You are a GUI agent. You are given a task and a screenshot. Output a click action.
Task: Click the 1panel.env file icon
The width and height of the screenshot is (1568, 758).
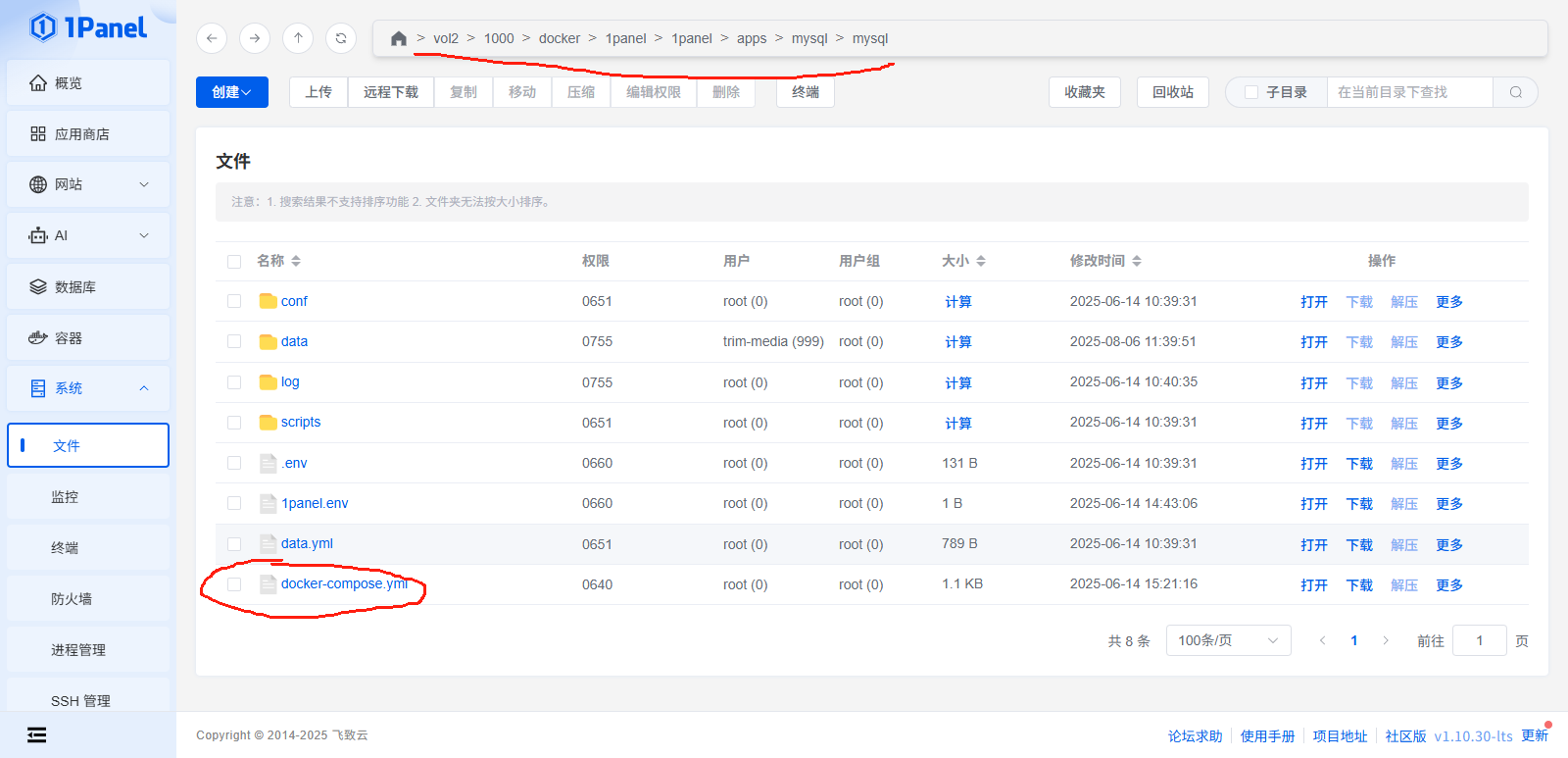coord(268,503)
